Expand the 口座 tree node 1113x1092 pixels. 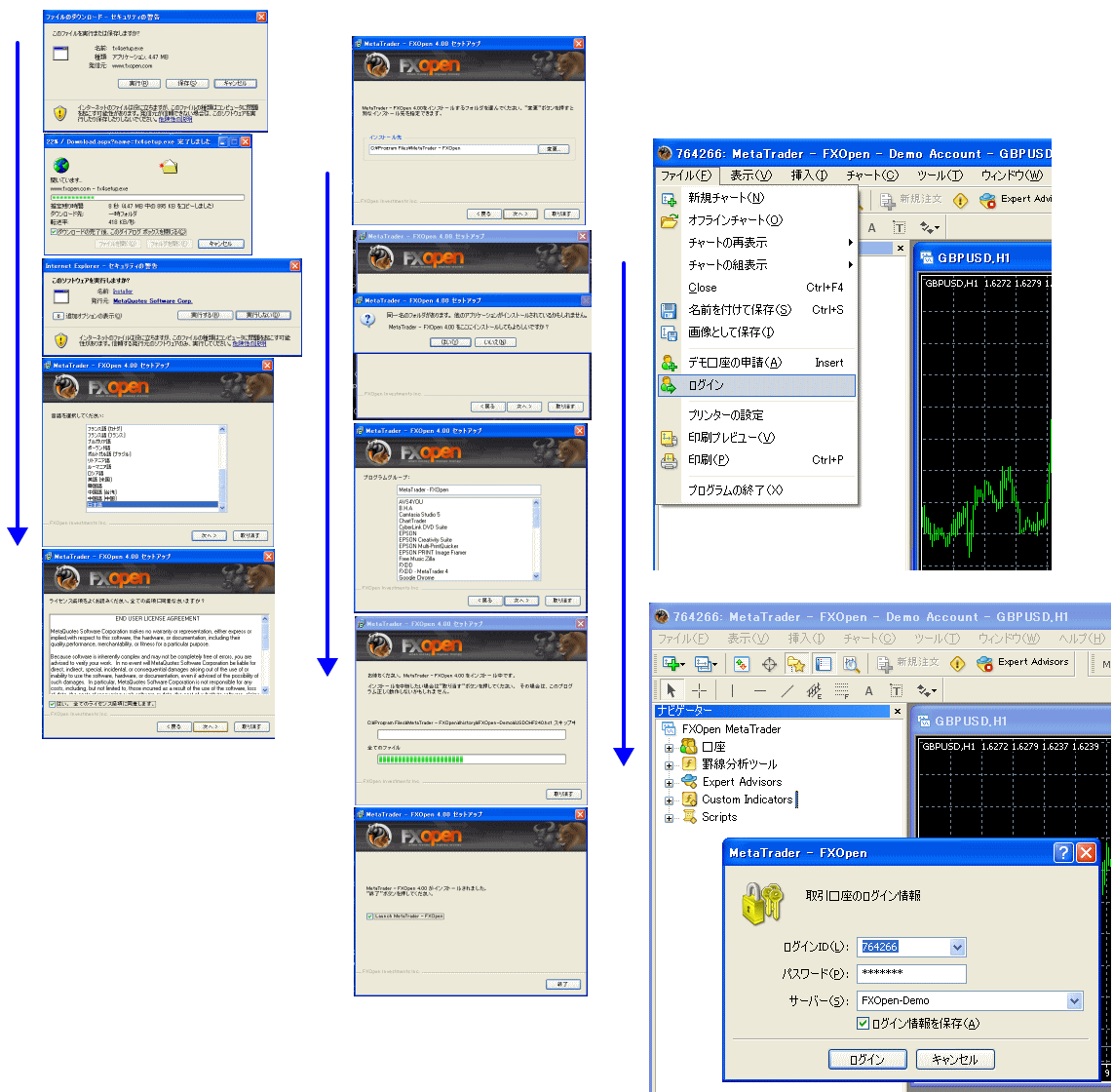pyautogui.click(x=669, y=748)
